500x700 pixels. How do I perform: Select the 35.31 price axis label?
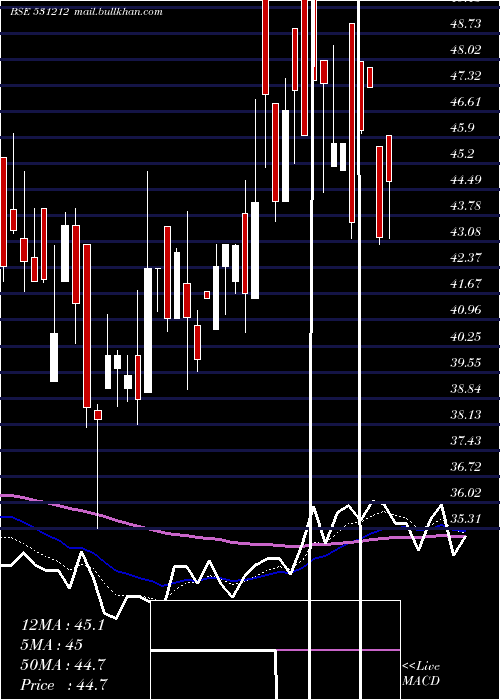click(466, 519)
